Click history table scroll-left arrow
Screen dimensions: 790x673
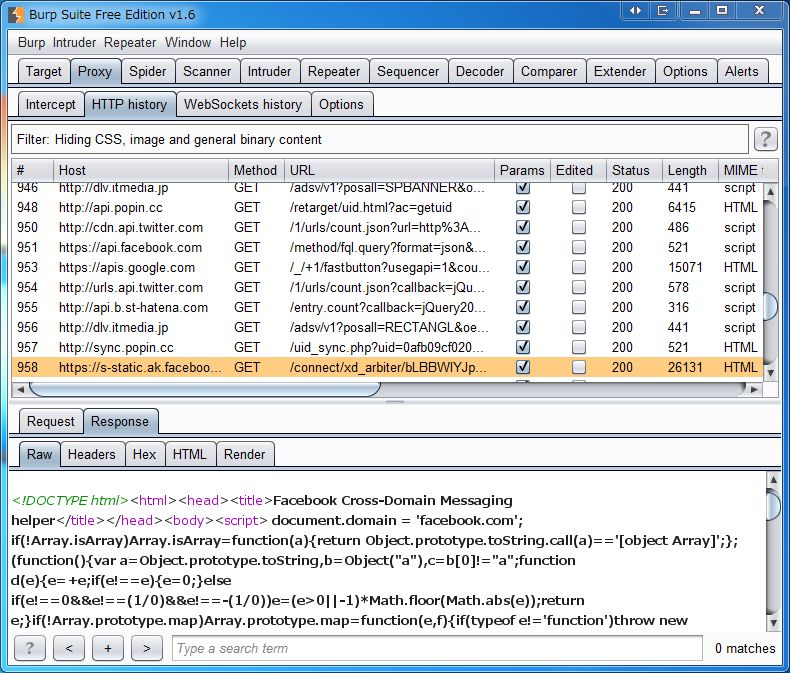20,389
